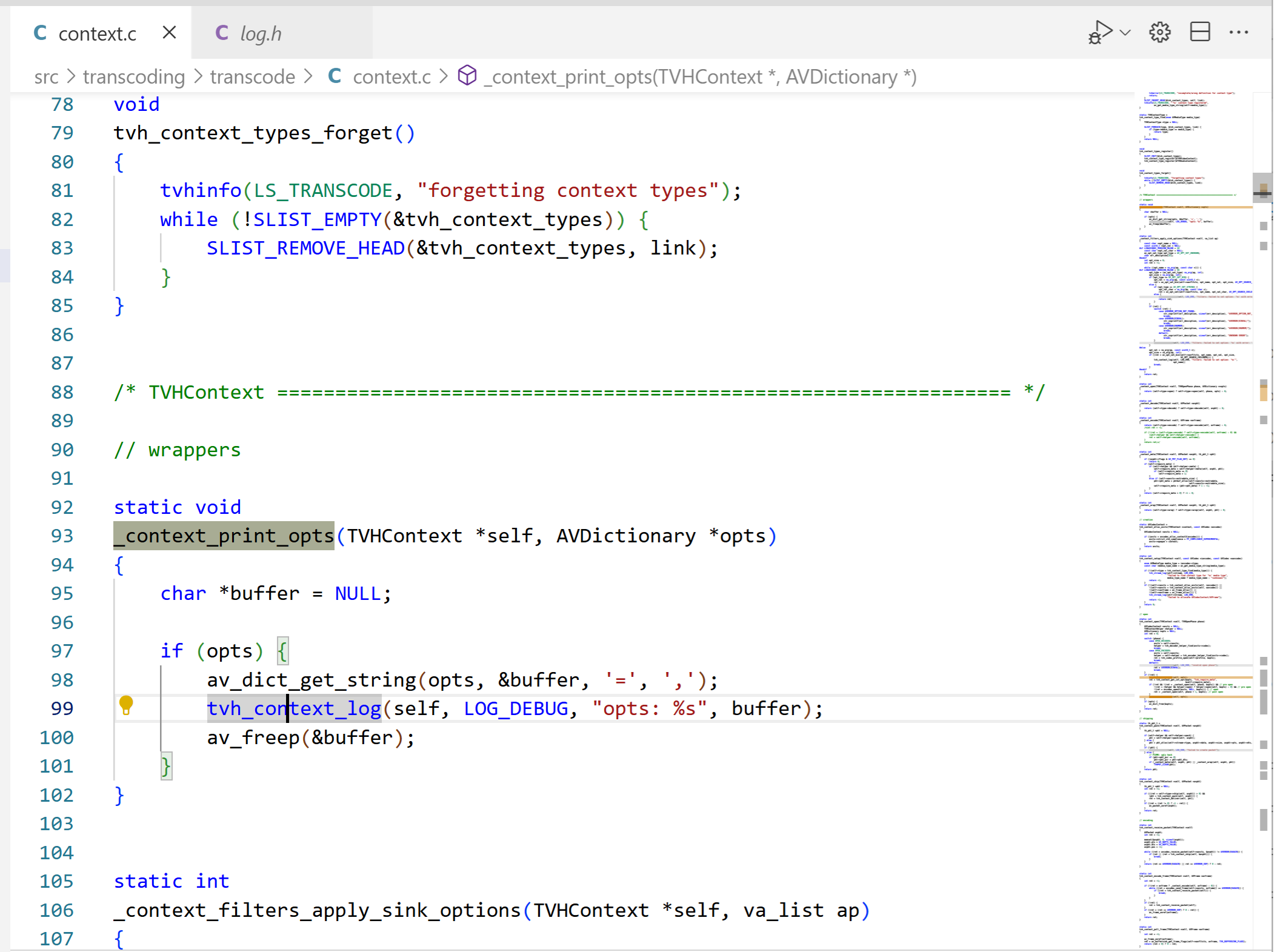Select the transcode breadcrumb segment
This screenshot has height=952, width=1278.
tap(253, 77)
